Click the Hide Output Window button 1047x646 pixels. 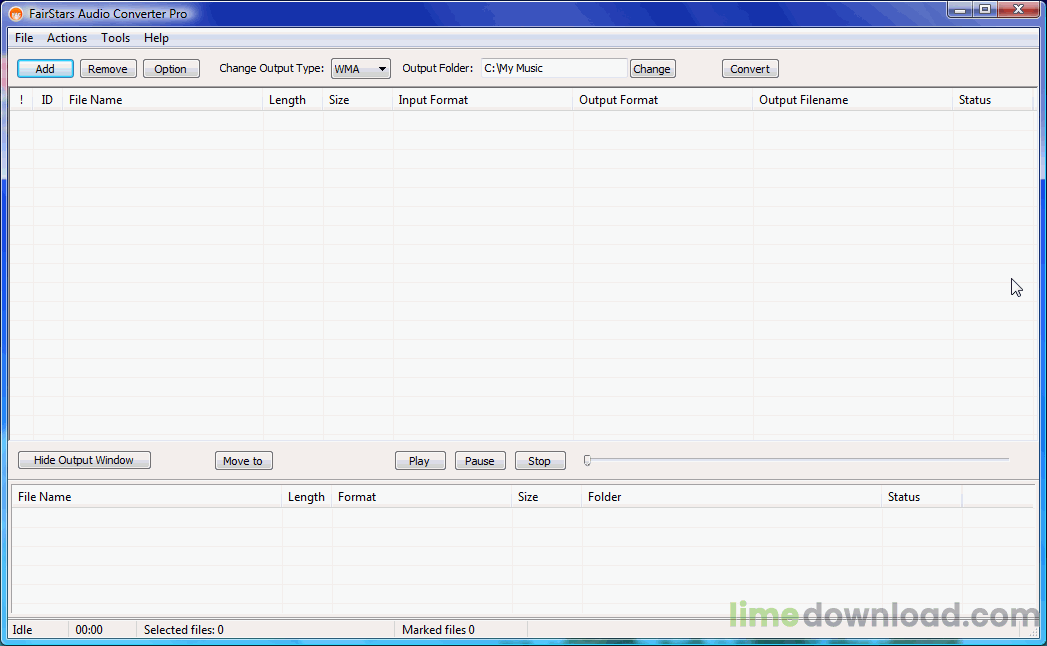click(x=84, y=460)
